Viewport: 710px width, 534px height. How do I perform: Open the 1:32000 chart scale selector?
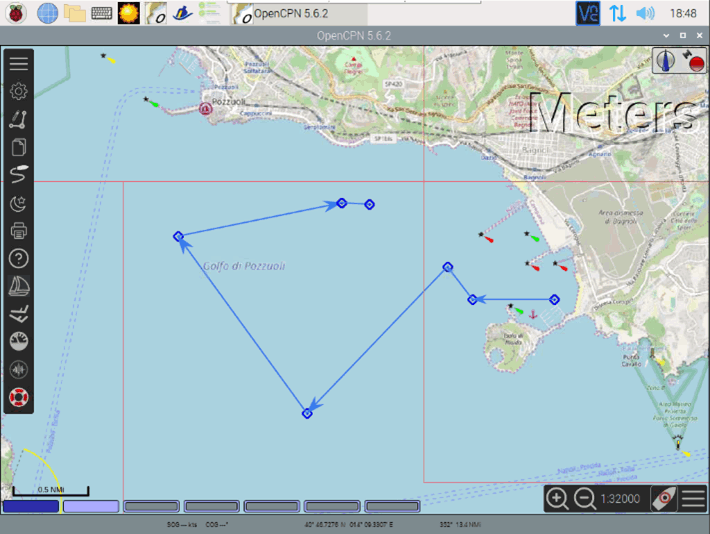pyautogui.click(x=621, y=498)
